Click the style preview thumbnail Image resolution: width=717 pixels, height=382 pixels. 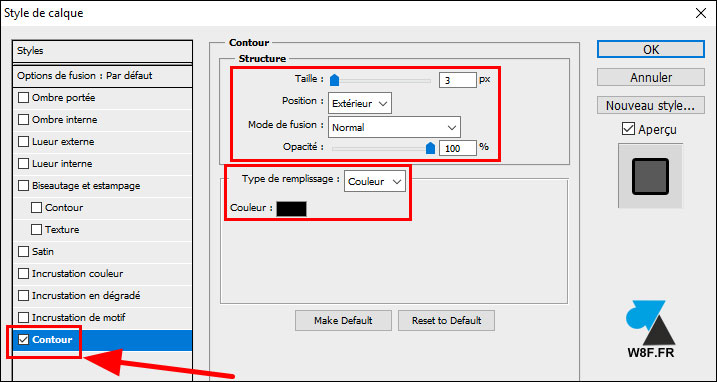[650, 176]
